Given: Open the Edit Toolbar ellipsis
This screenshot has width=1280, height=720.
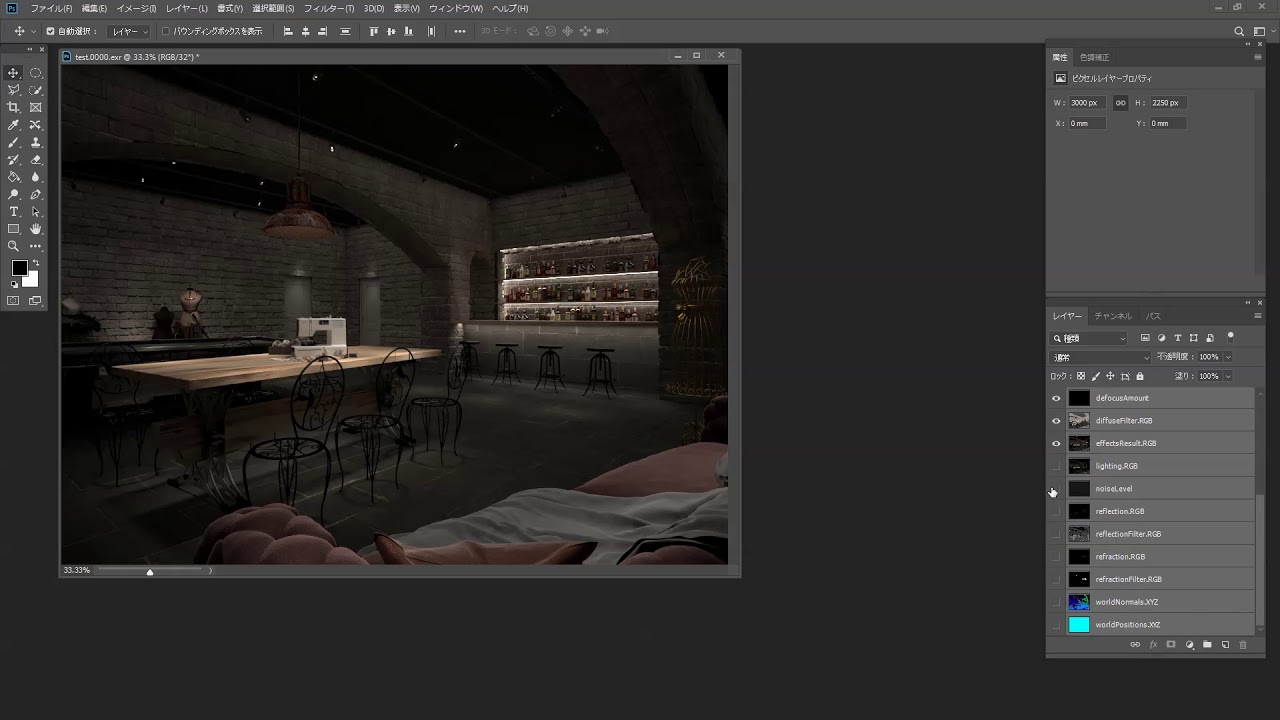Looking at the screenshot, I should [36, 246].
